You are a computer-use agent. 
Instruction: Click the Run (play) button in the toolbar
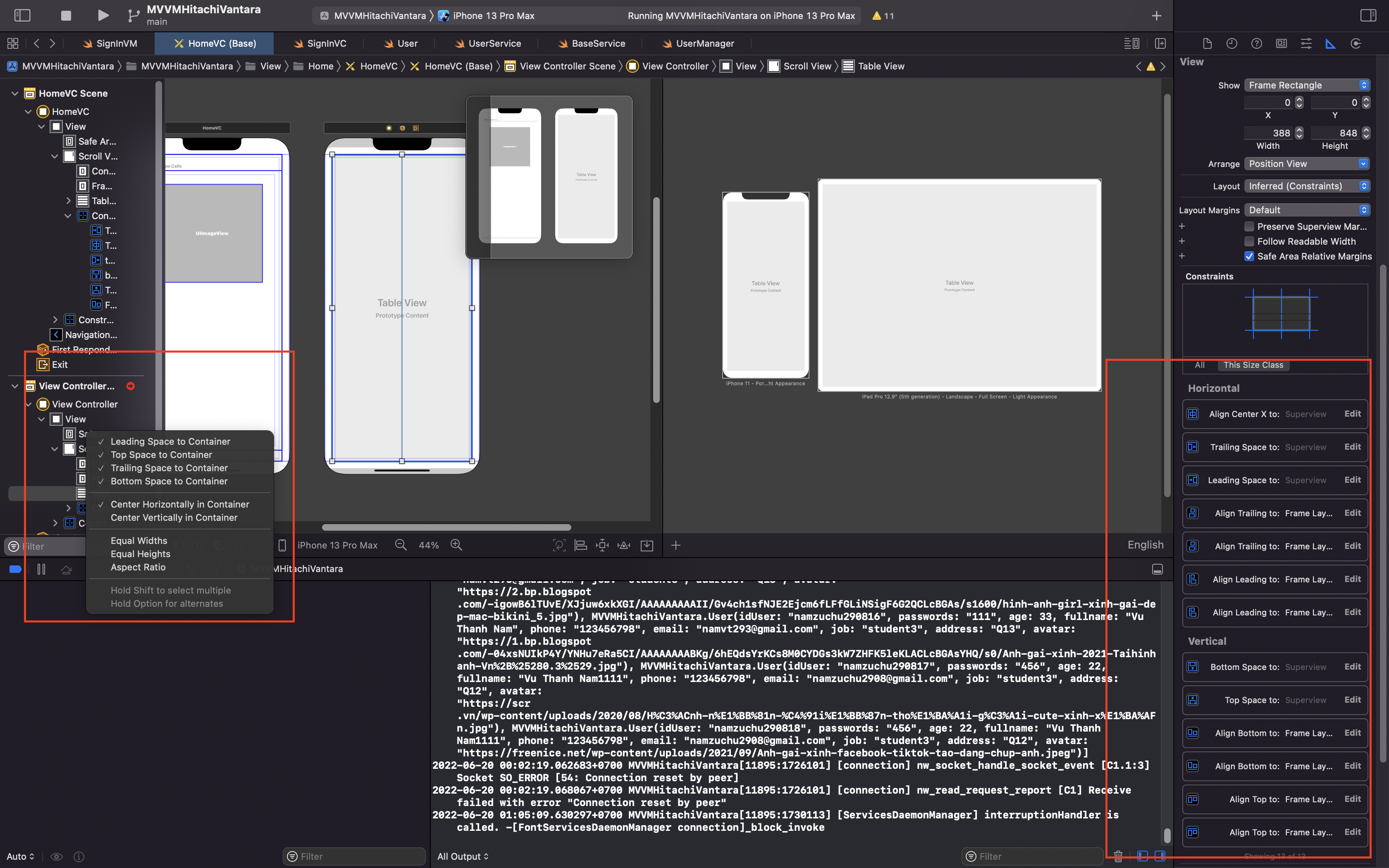(103, 16)
